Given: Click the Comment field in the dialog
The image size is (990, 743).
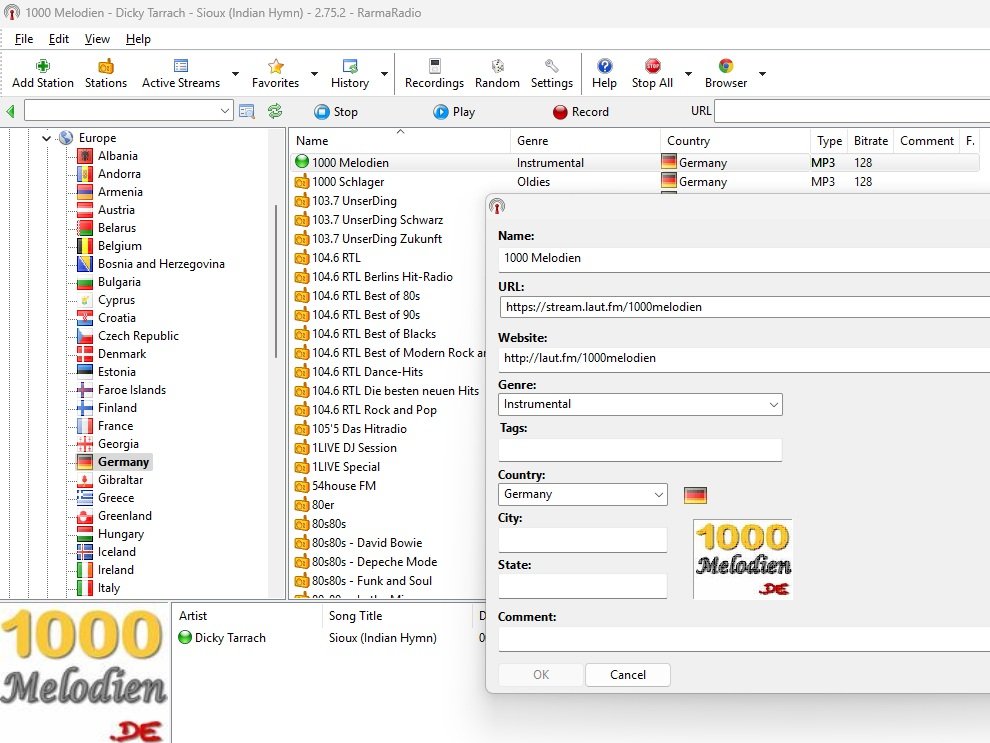Looking at the screenshot, I should pyautogui.click(x=744, y=639).
